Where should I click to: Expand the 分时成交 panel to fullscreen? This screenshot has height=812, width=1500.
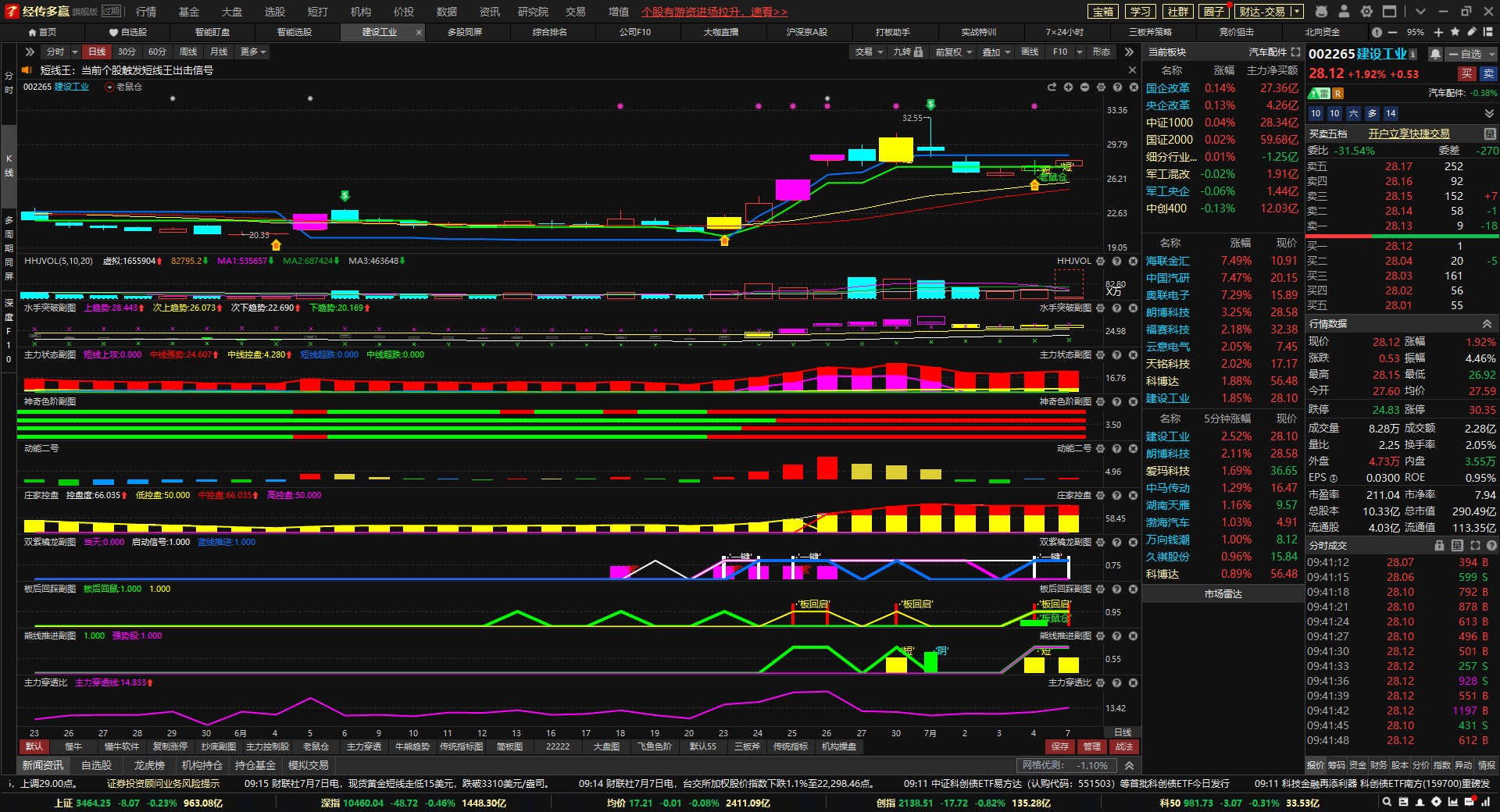[1475, 545]
